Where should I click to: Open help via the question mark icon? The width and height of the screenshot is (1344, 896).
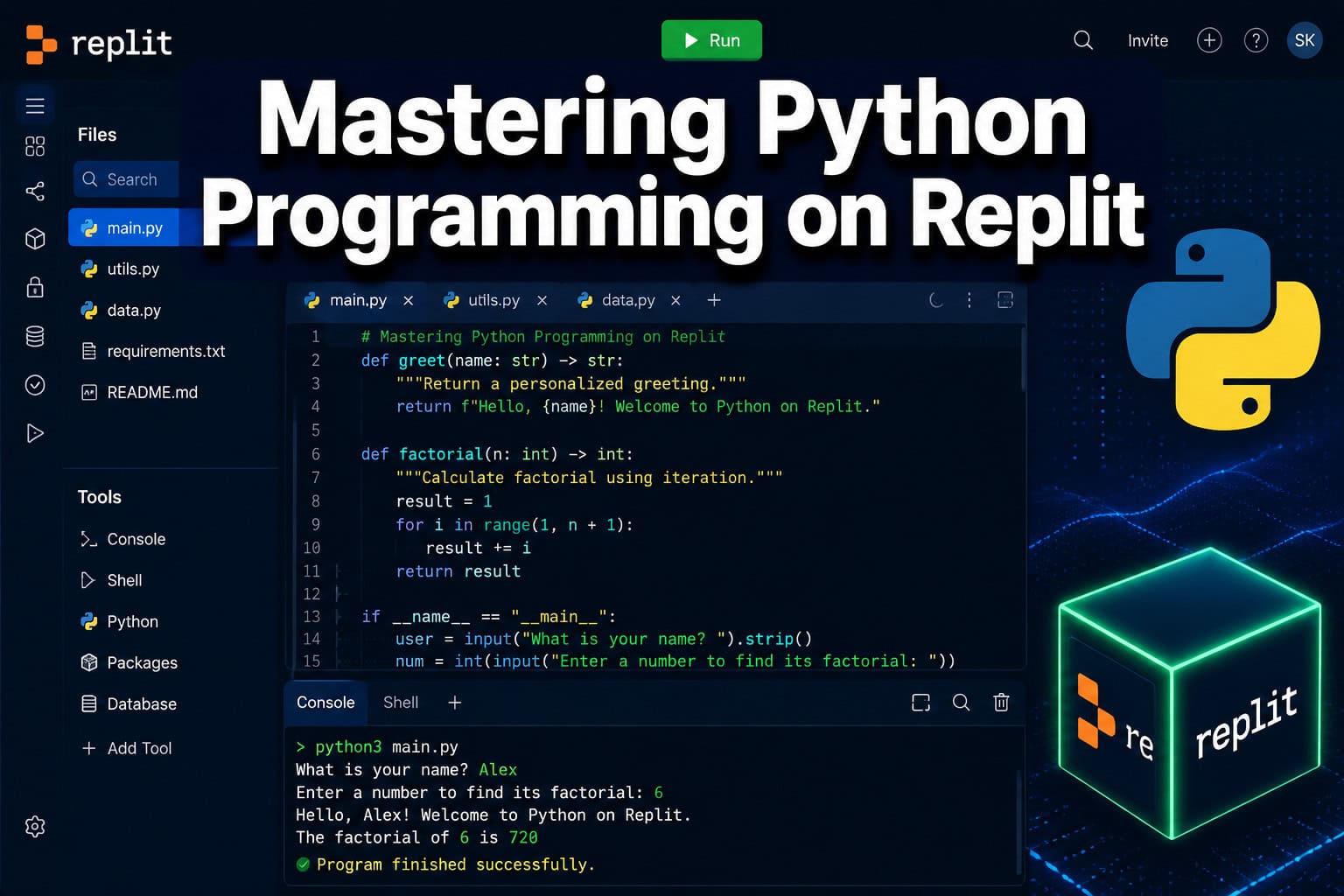pyautogui.click(x=1256, y=40)
